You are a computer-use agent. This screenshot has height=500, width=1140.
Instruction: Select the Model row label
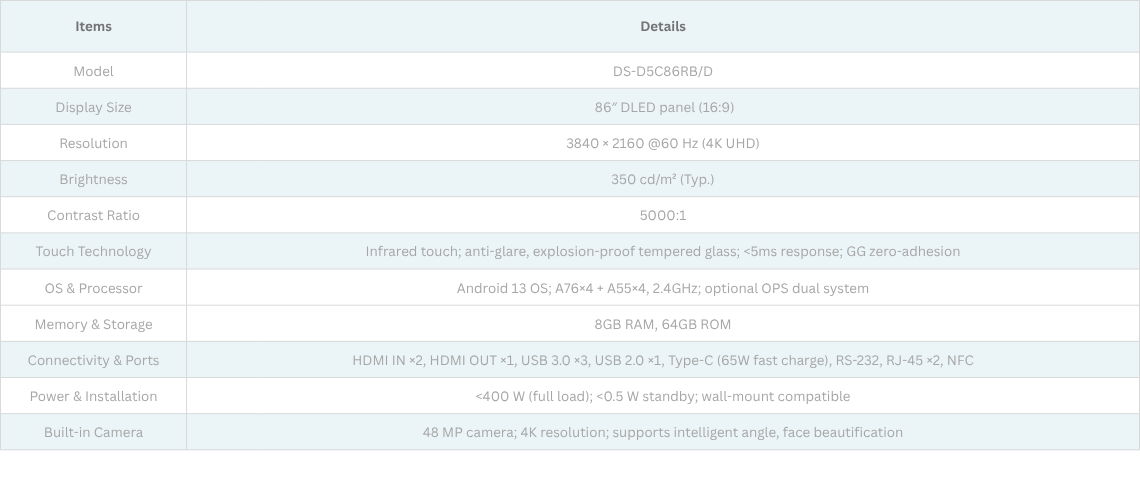[93, 71]
